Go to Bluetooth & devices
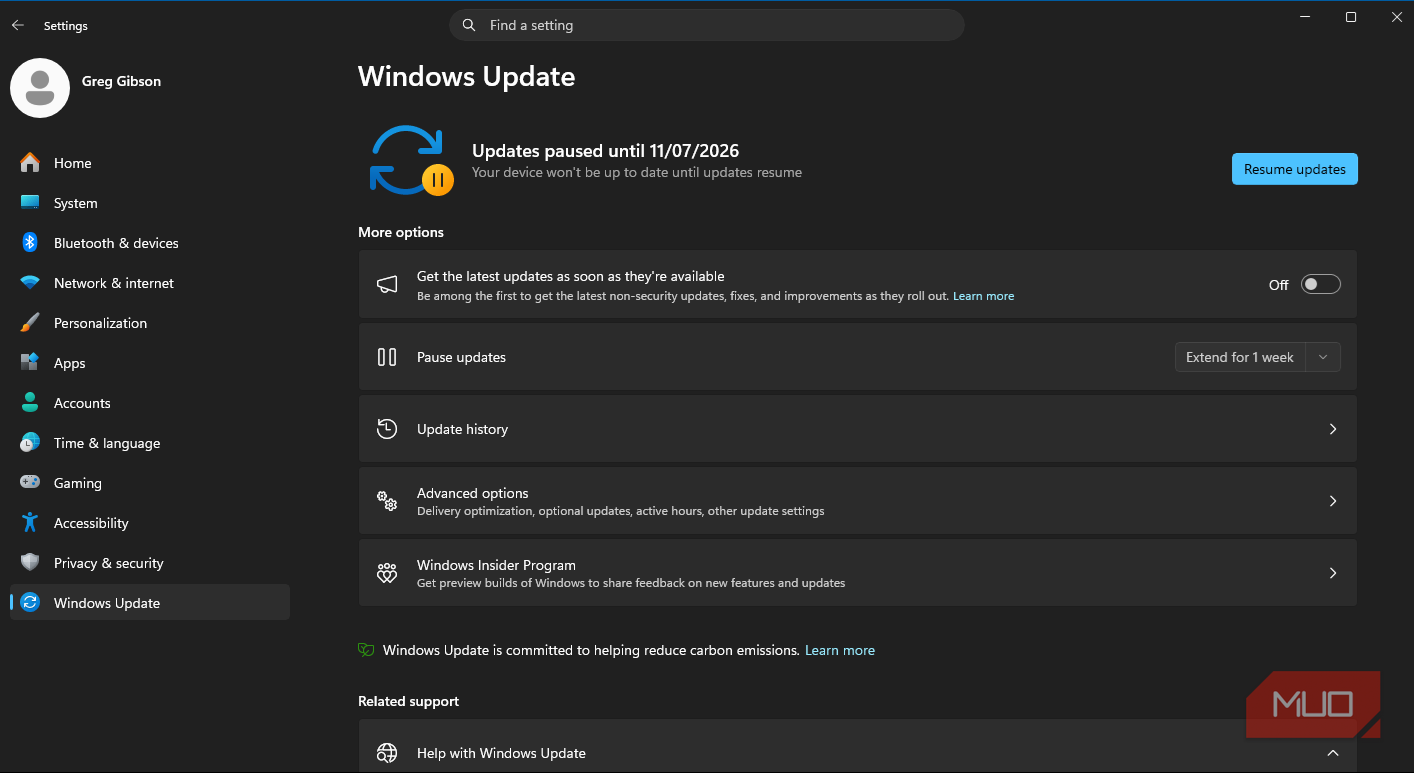 [x=150, y=243]
